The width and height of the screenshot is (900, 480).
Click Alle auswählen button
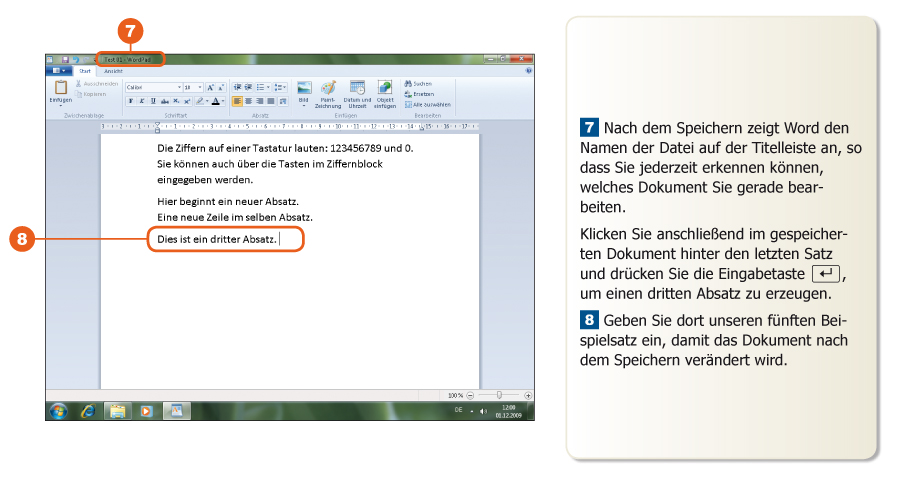[x=430, y=104]
